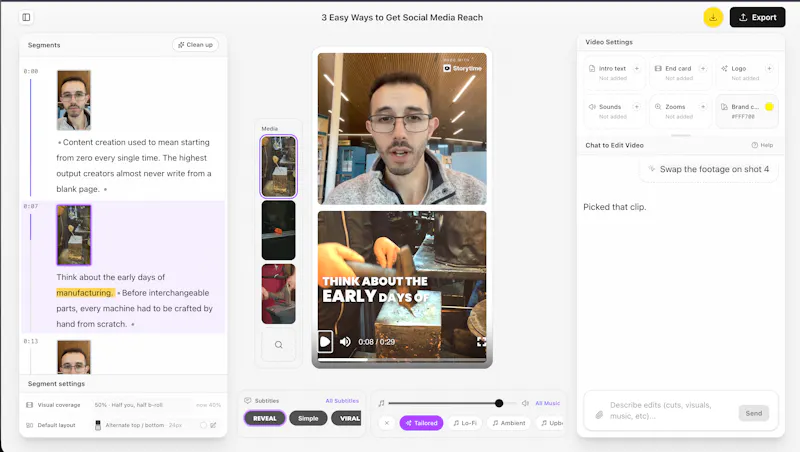Click the Sounds speaker icon
This screenshot has height=452, width=800.
pyautogui.click(x=592, y=107)
